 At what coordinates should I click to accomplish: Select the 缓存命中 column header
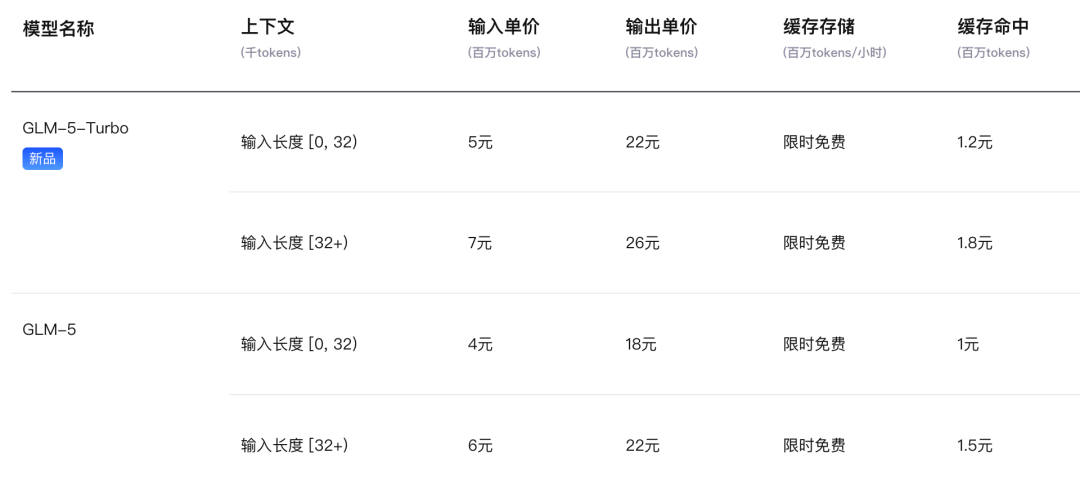[x=993, y=27]
